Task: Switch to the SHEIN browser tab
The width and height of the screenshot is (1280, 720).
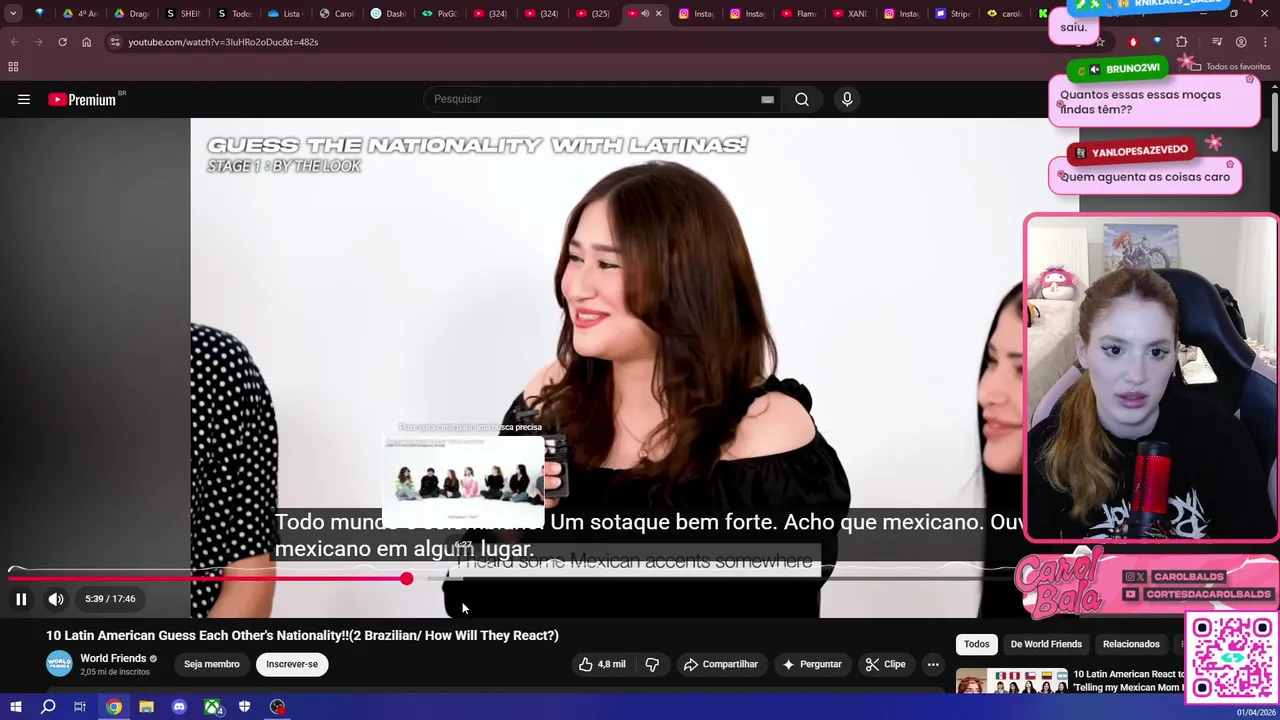Action: point(184,14)
